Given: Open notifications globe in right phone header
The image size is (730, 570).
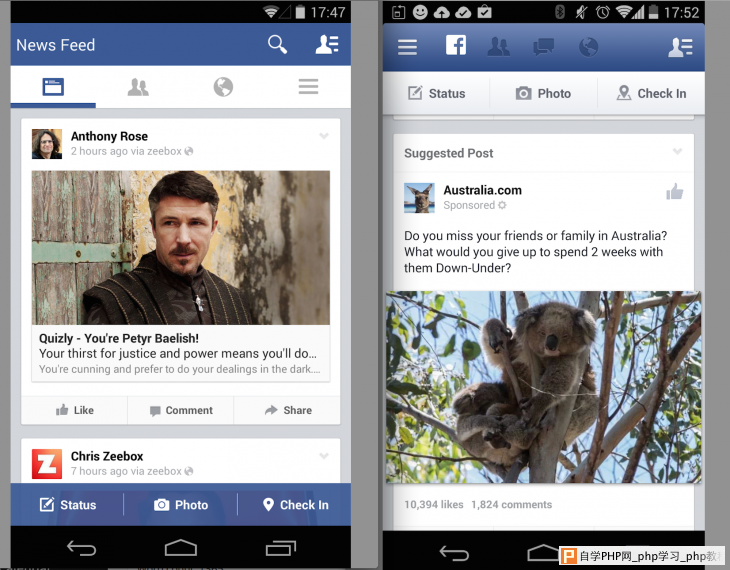Looking at the screenshot, I should coord(588,47).
